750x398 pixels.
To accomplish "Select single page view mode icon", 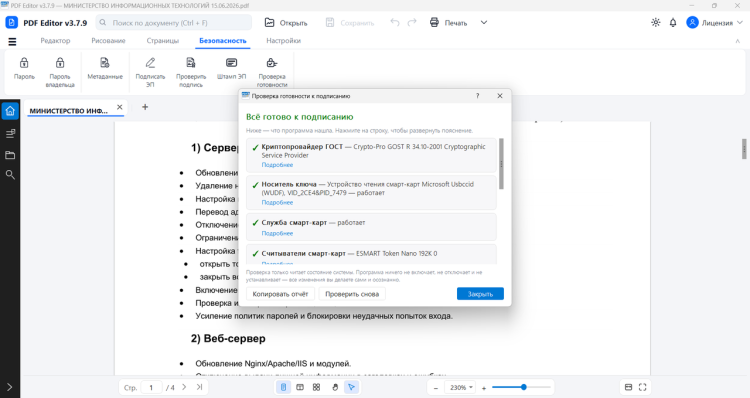I will pyautogui.click(x=283, y=387).
